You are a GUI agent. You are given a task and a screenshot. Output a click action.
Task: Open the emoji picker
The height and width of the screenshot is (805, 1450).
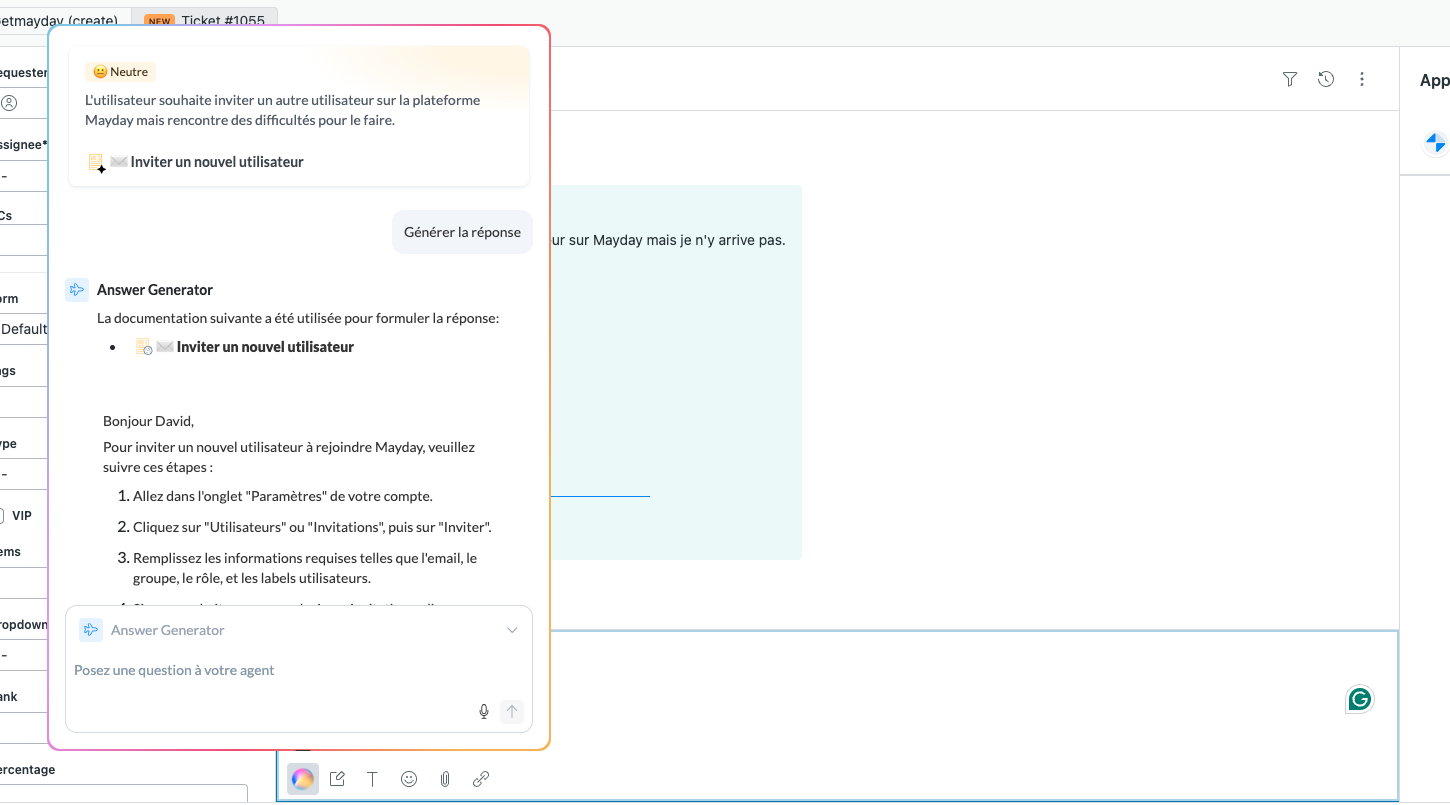point(409,779)
